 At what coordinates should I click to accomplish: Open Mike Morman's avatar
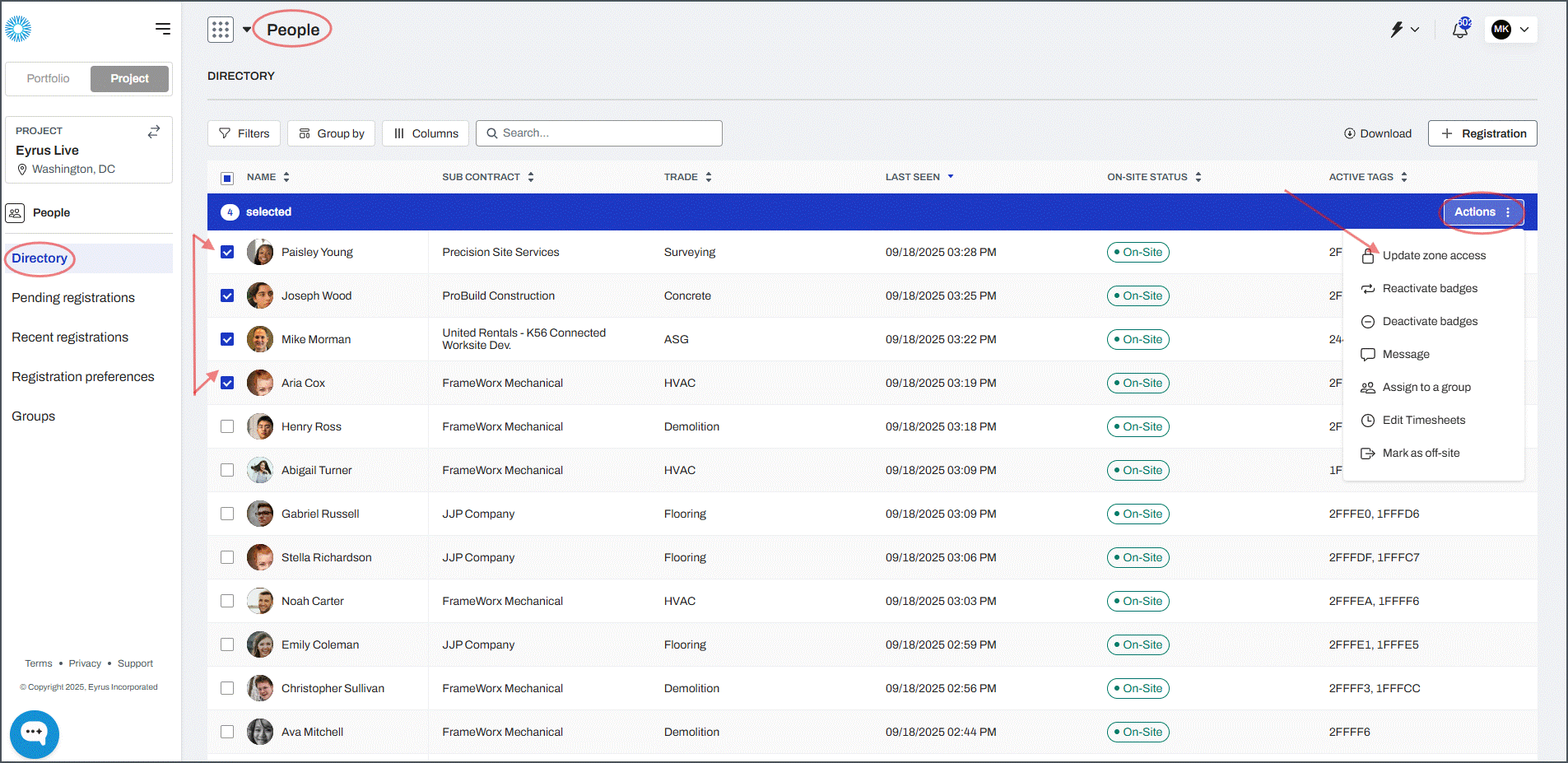260,339
